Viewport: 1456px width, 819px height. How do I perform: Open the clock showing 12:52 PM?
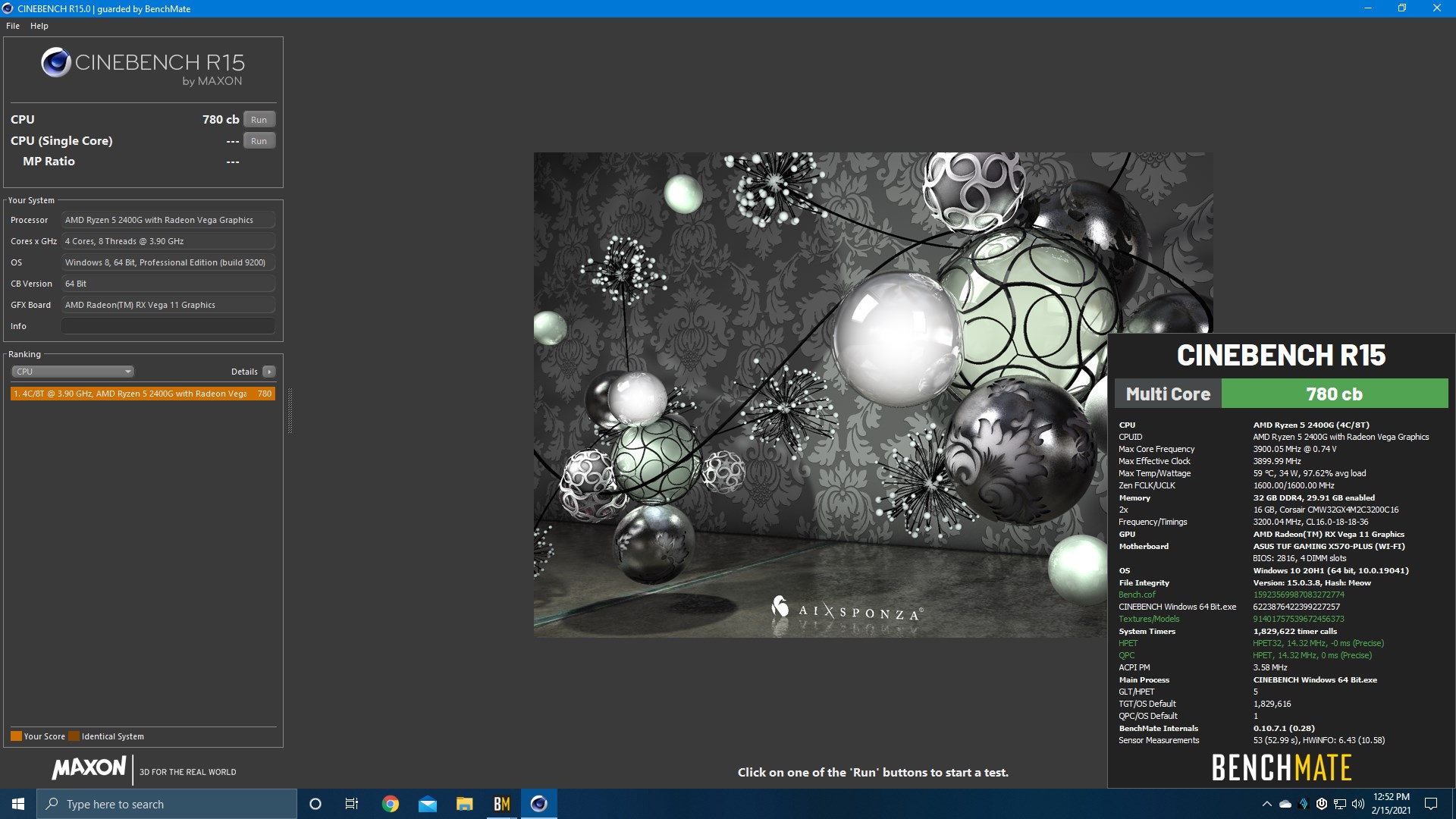[1391, 804]
